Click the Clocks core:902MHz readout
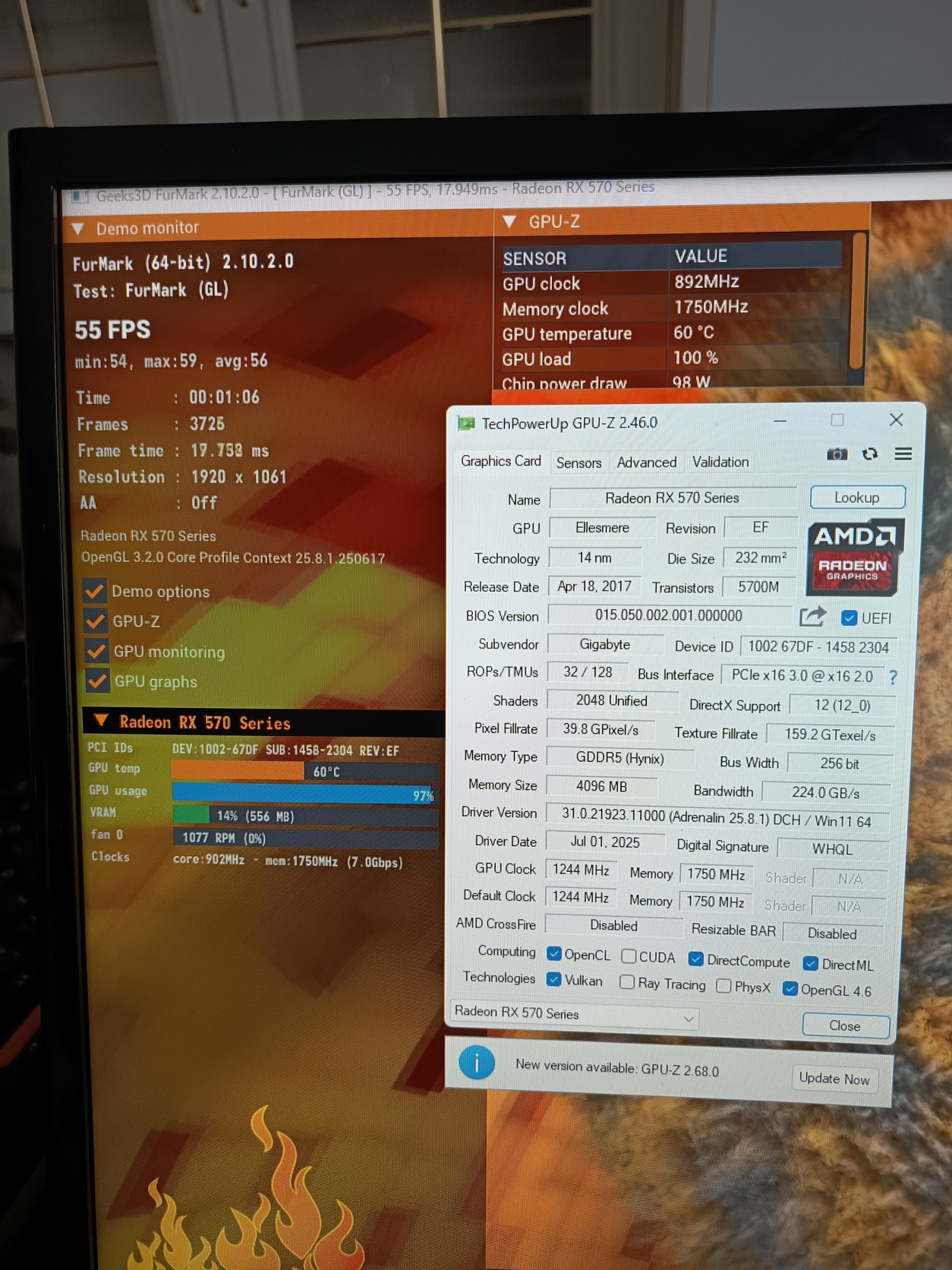The image size is (952, 1270). [x=288, y=861]
